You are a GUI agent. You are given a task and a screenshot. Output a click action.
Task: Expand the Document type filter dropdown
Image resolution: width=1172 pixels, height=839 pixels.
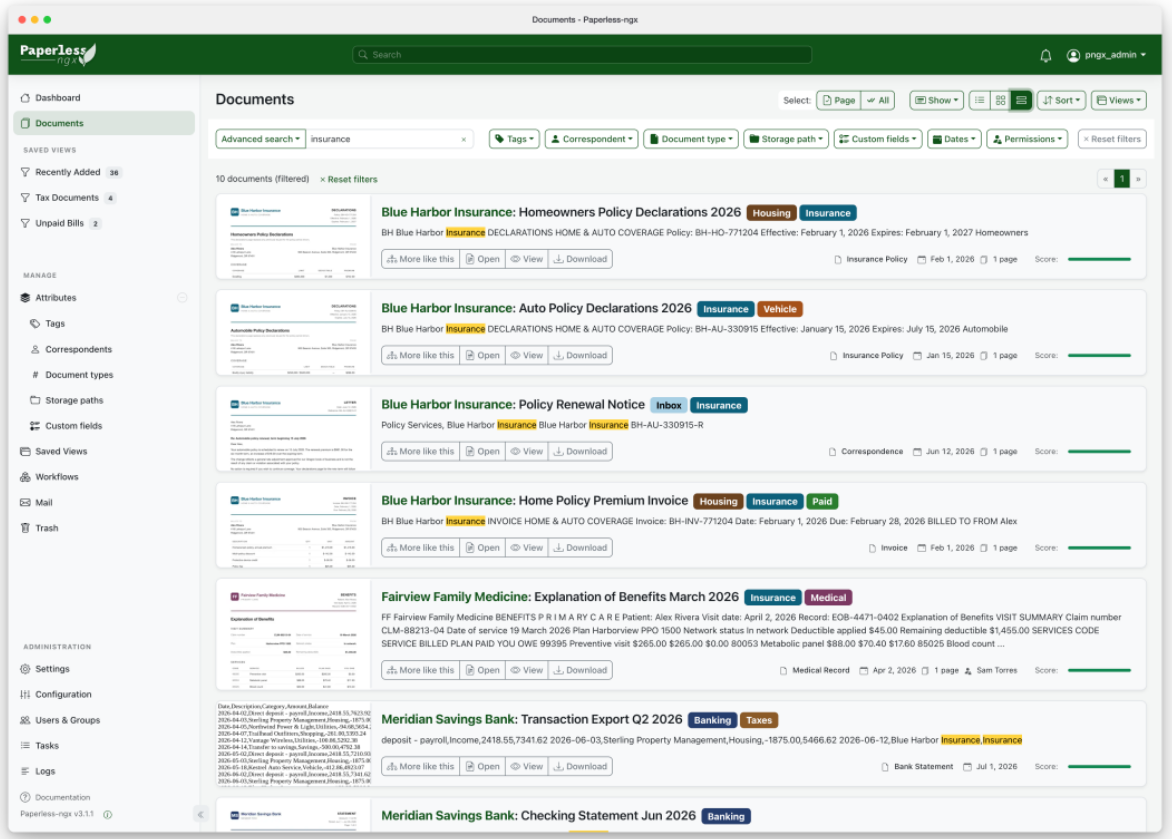point(691,139)
